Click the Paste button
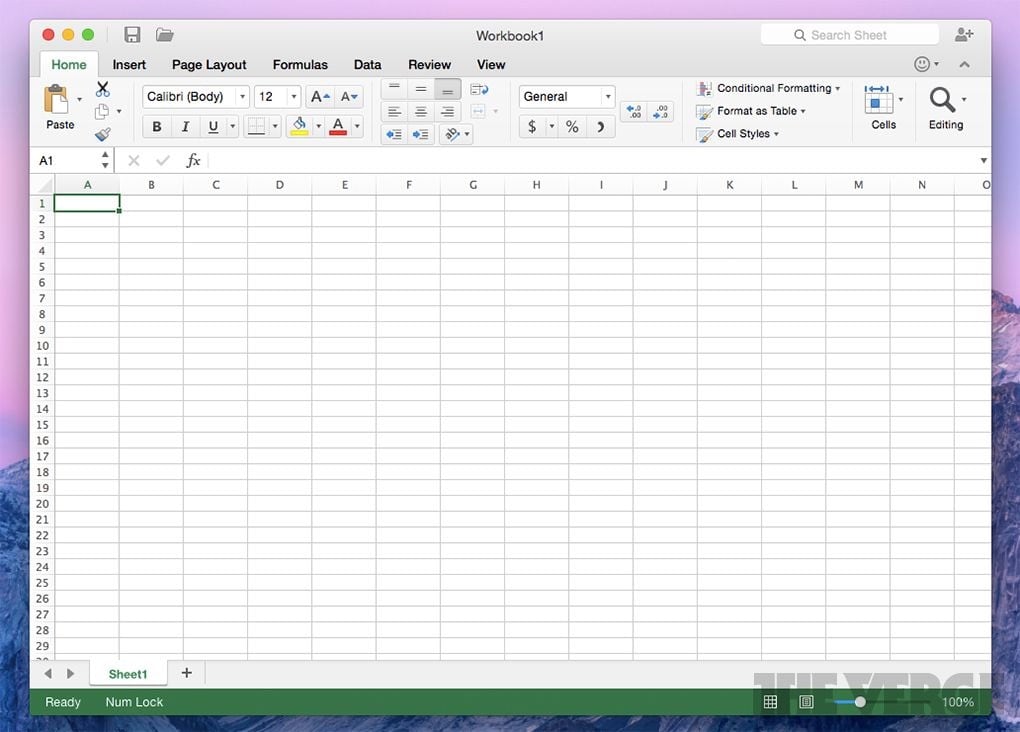The width and height of the screenshot is (1020, 732). 59,107
